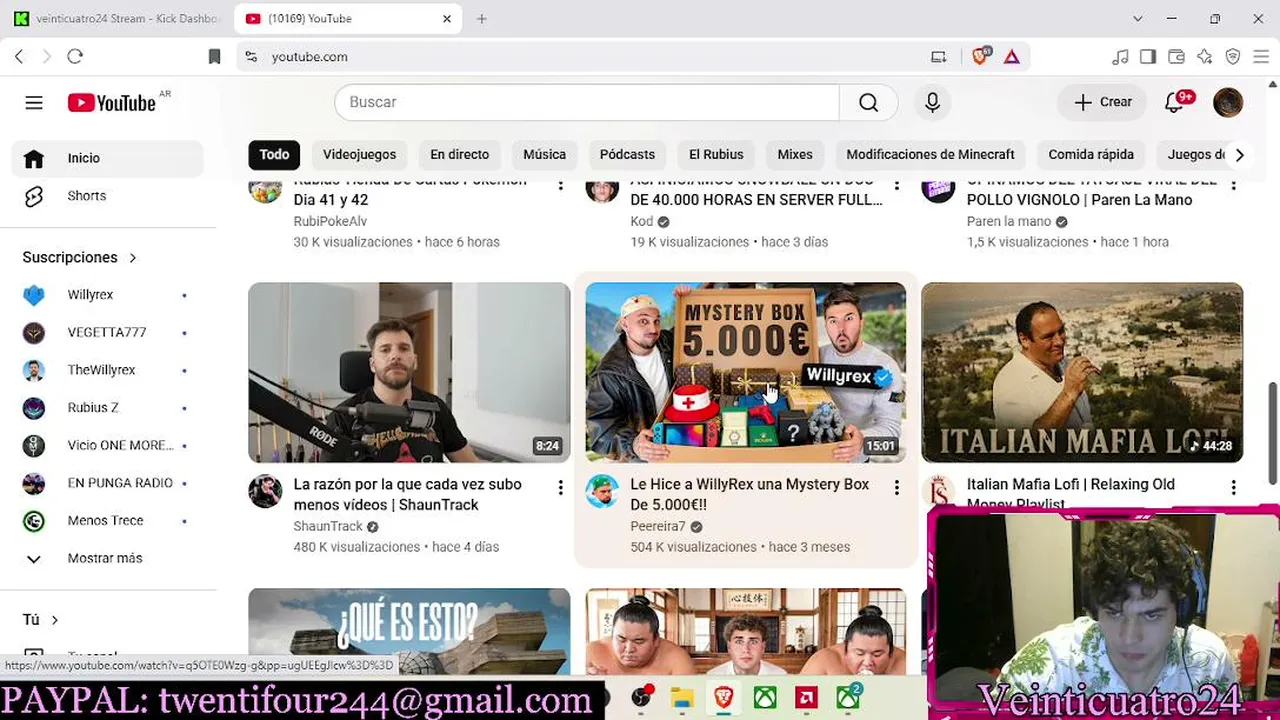Select the Mixes chip

click(x=795, y=155)
